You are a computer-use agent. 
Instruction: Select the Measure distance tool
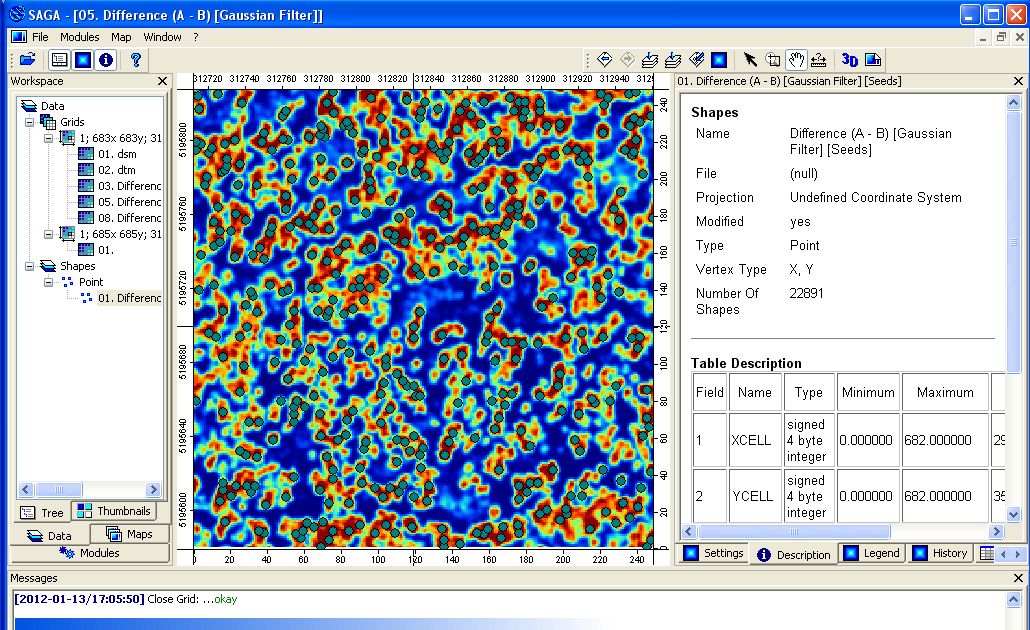click(818, 60)
